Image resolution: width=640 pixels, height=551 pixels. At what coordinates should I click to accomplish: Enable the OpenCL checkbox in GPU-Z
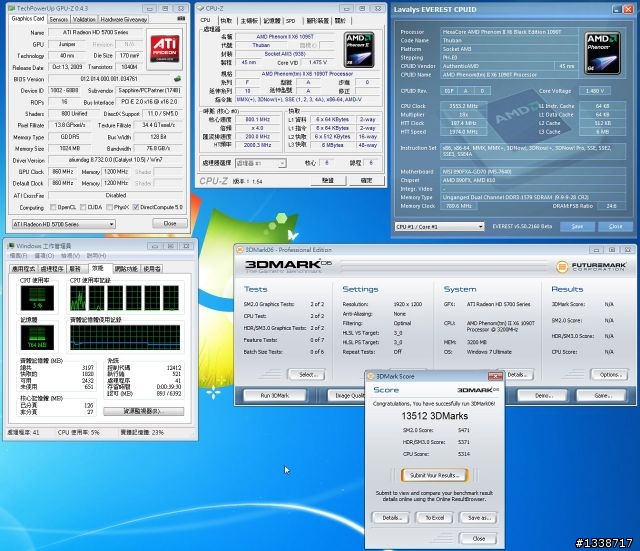[53, 207]
